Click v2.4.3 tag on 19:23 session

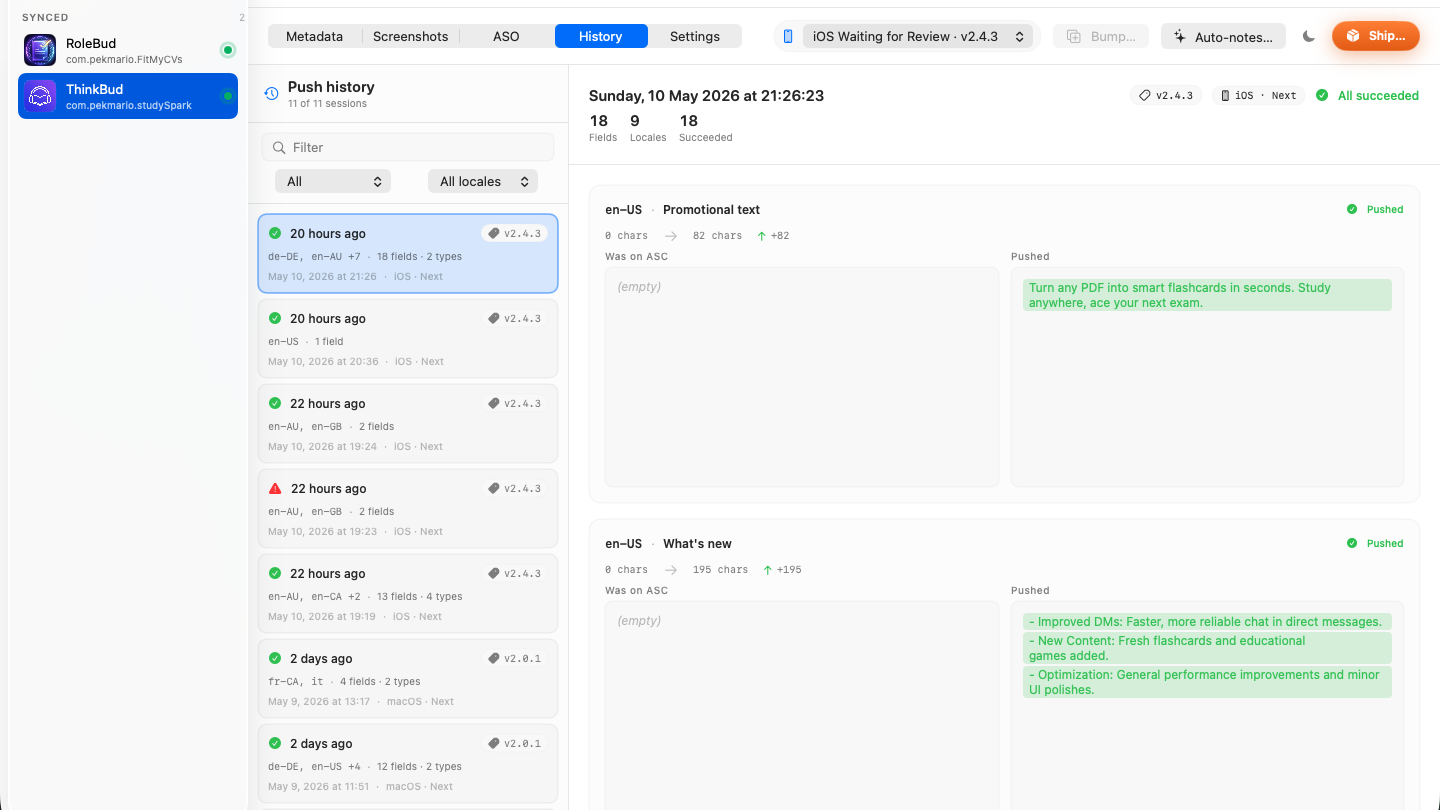[514, 488]
